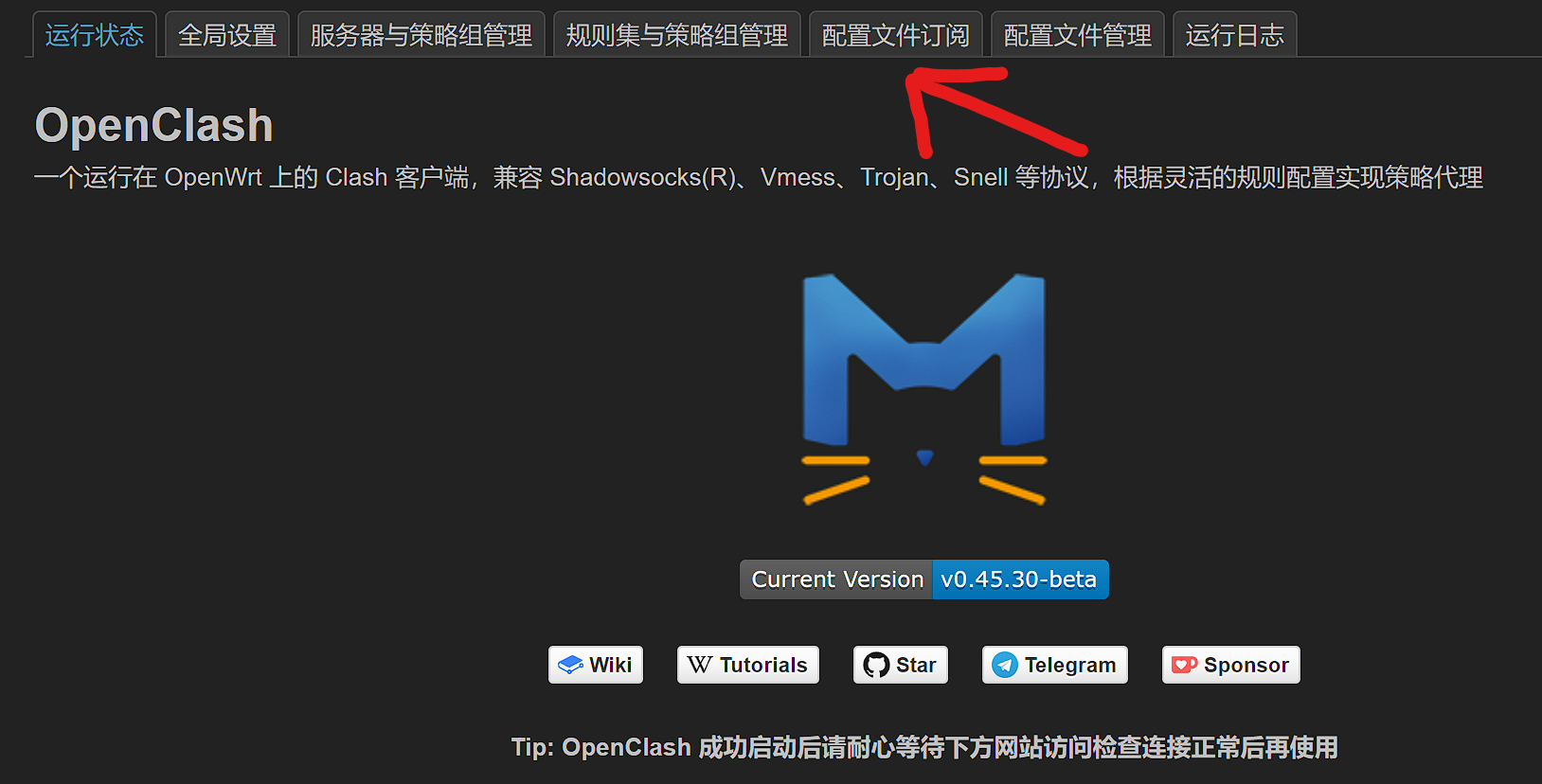Image resolution: width=1542 pixels, height=784 pixels.
Task: Click the heart cup icon on Sponsor badge
Action: tap(1184, 665)
